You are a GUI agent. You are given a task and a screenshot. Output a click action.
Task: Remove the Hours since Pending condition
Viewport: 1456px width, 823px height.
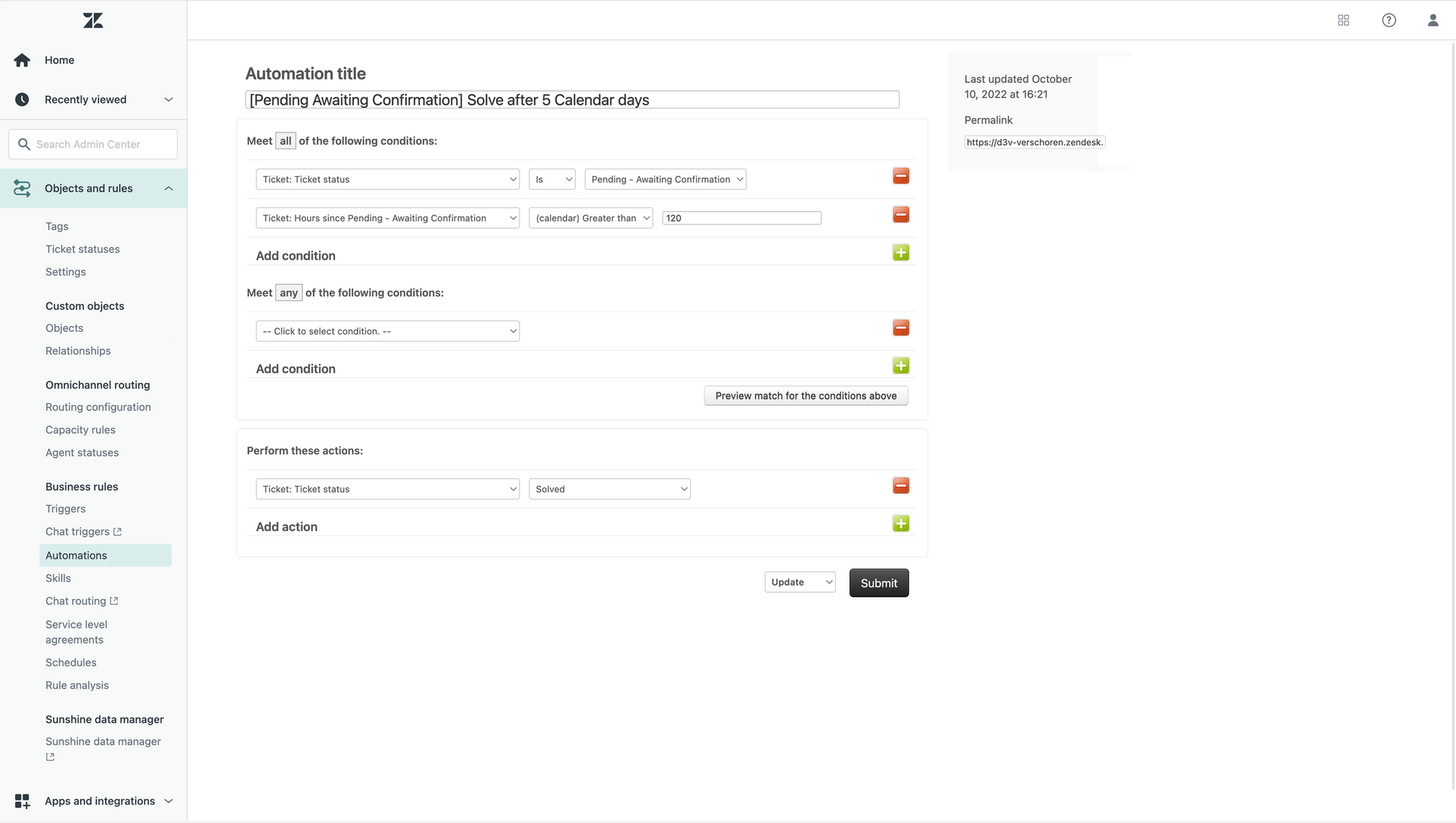click(x=901, y=215)
